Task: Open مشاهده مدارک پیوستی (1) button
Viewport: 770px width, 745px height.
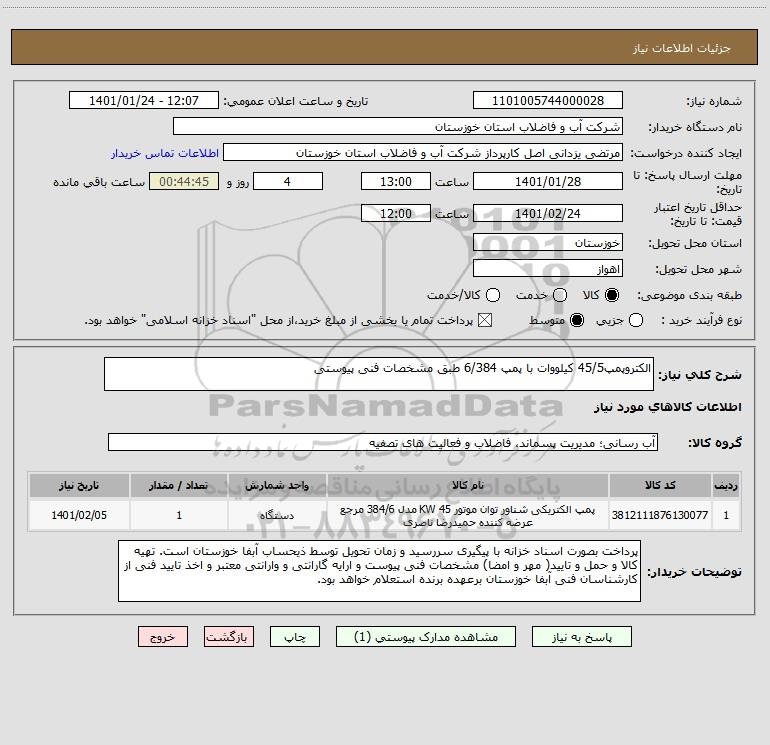Action: pos(426,637)
